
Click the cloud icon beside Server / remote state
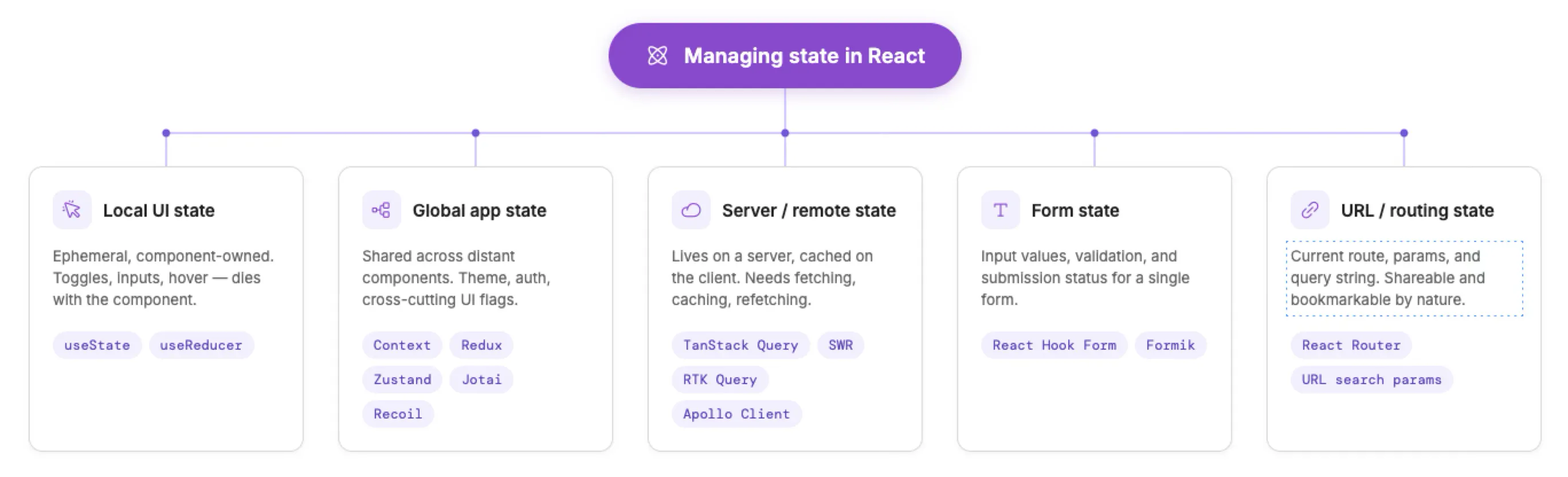691,210
